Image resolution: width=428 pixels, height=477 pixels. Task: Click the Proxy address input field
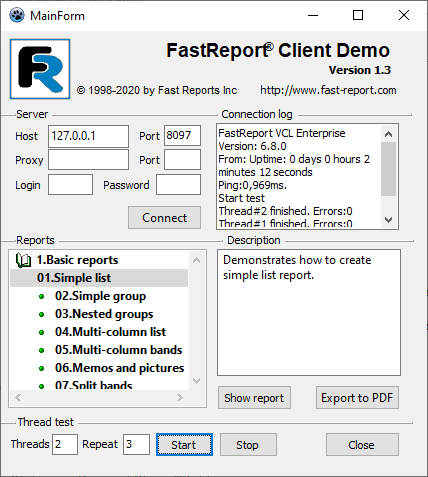pyautogui.click(x=88, y=160)
